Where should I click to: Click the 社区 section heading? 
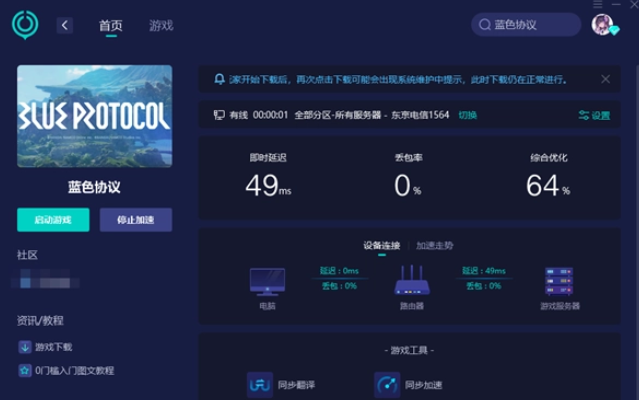(27, 255)
